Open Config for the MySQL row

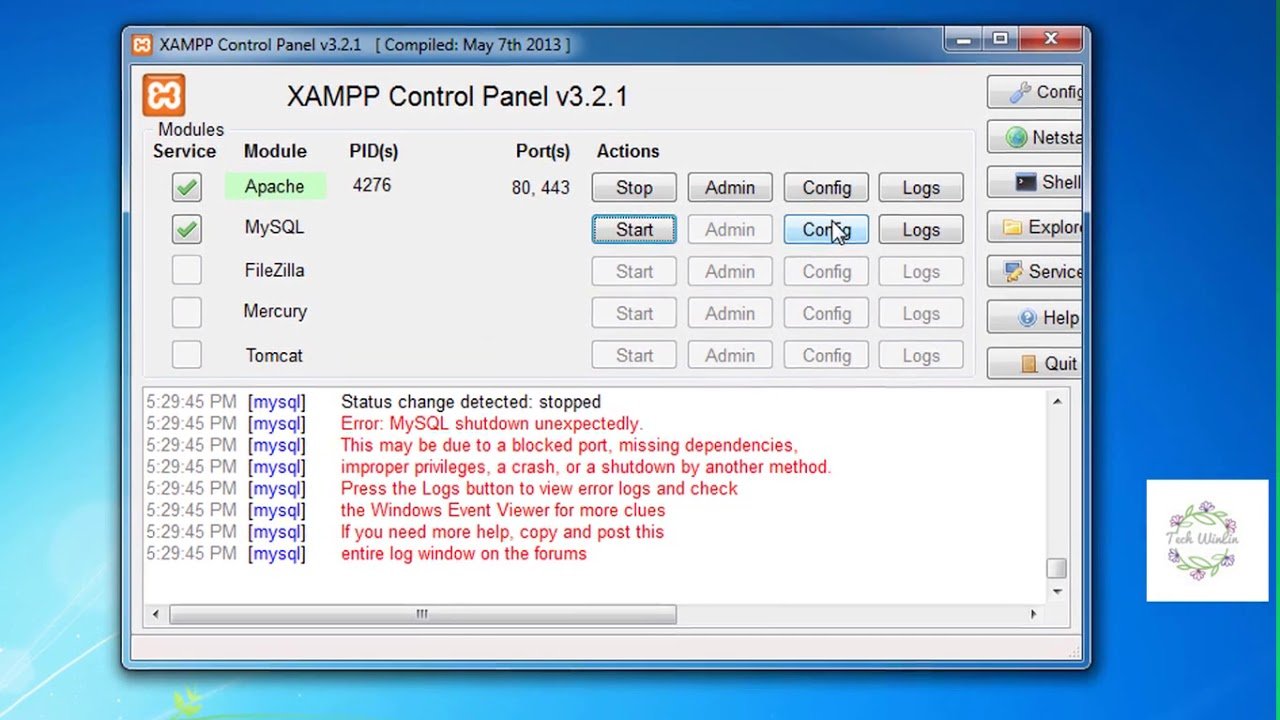[x=825, y=229]
